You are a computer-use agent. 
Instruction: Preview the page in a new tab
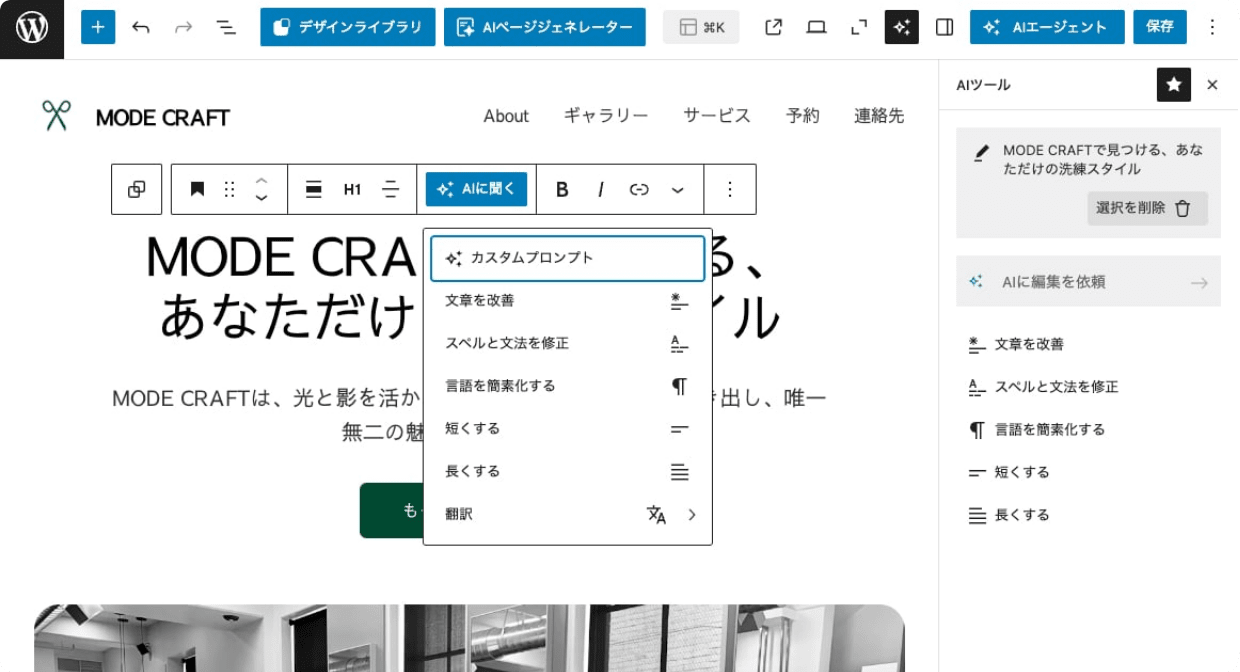(772, 27)
